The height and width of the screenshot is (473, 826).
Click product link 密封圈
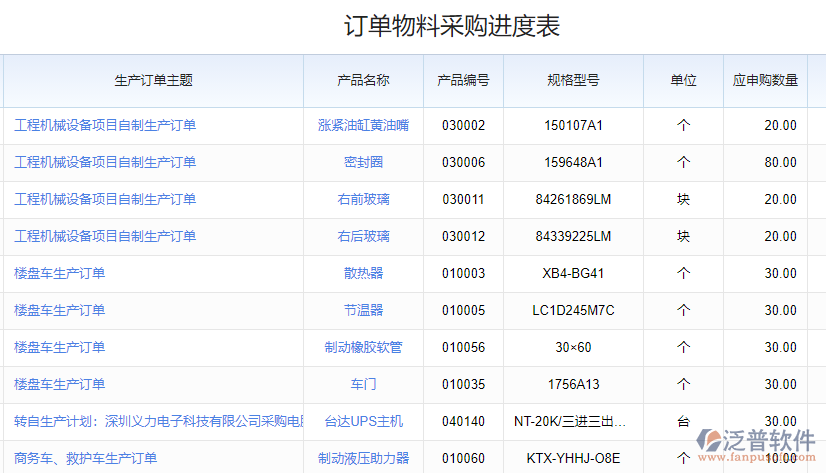363,162
